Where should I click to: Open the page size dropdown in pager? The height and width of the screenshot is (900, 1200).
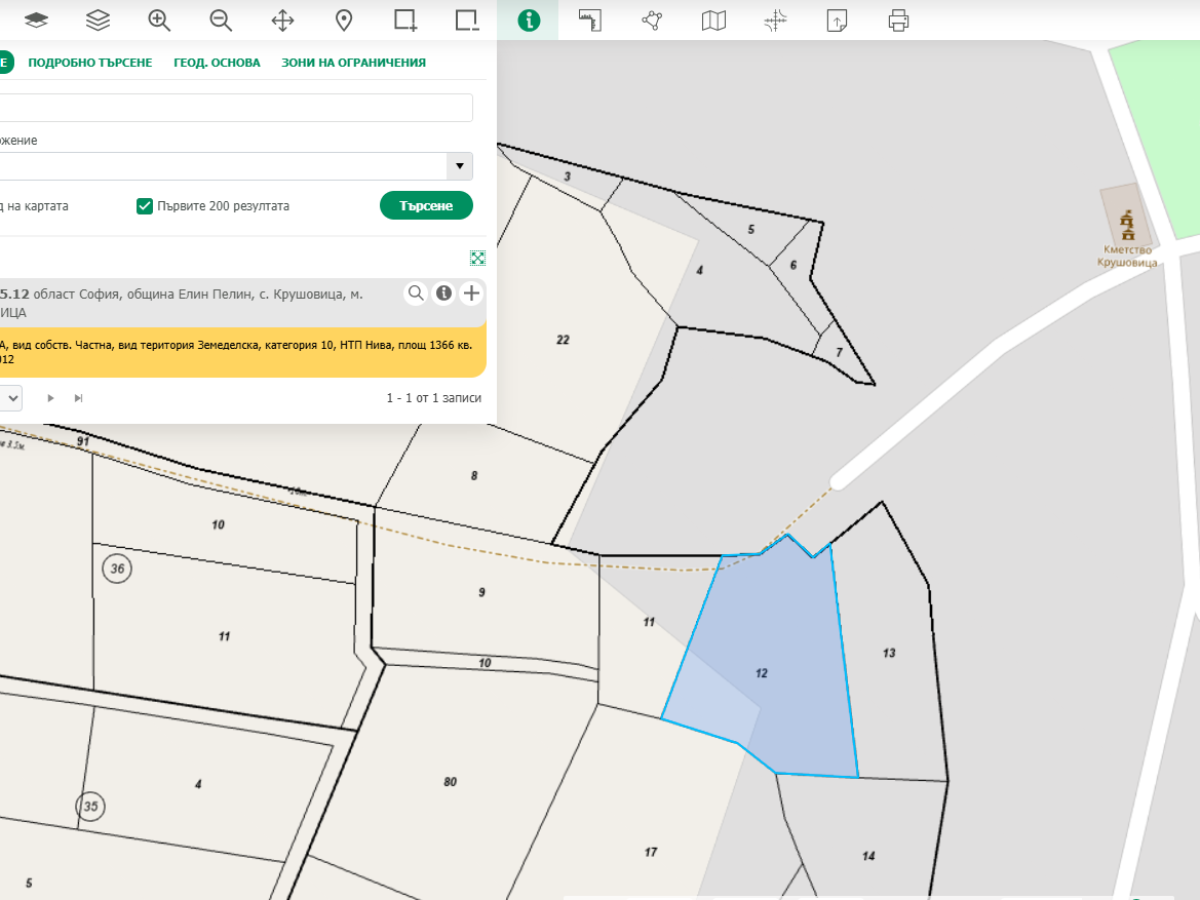tap(11, 398)
